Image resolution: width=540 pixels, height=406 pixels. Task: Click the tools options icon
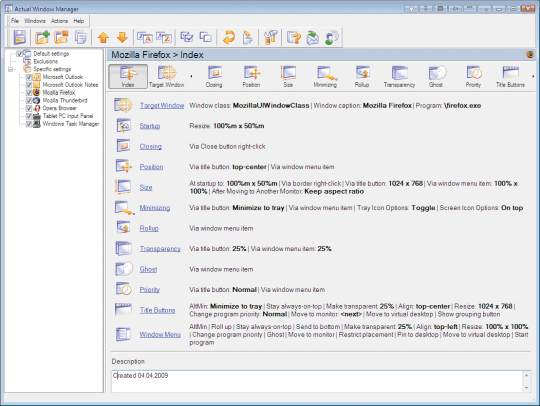(x=271, y=37)
